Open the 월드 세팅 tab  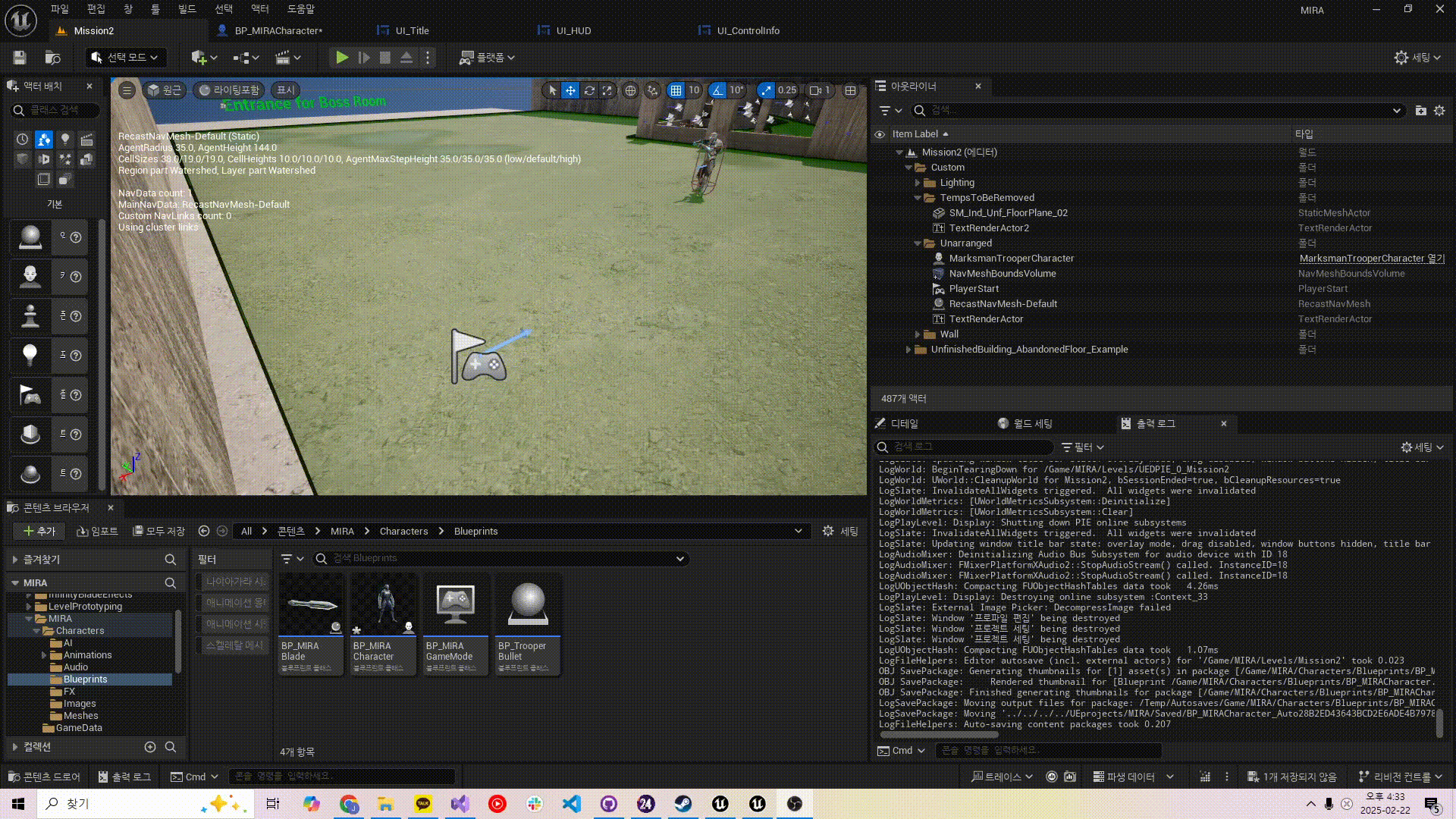(1033, 424)
